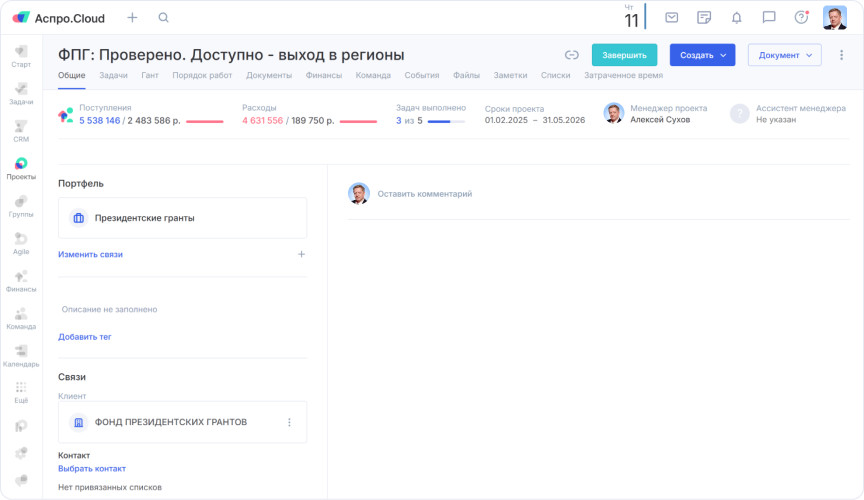Viewport: 864px width, 500px height.
Task: Click the briefcase icon of Президентские гранты
Action: pos(79,218)
